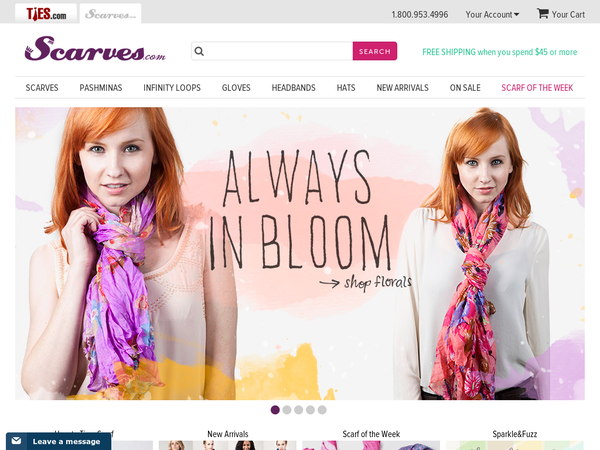The image size is (600, 450).
Task: Click the envelope icon in chat widget
Action: (16, 441)
